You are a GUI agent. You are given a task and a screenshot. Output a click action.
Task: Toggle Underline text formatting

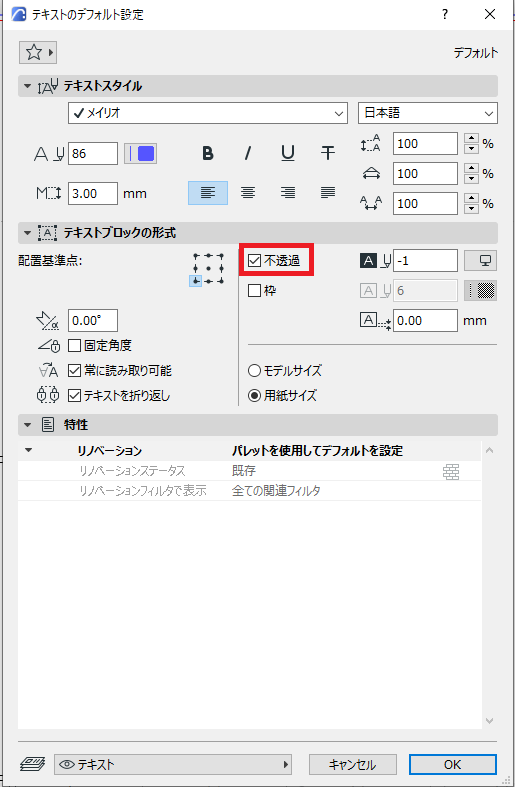[288, 153]
